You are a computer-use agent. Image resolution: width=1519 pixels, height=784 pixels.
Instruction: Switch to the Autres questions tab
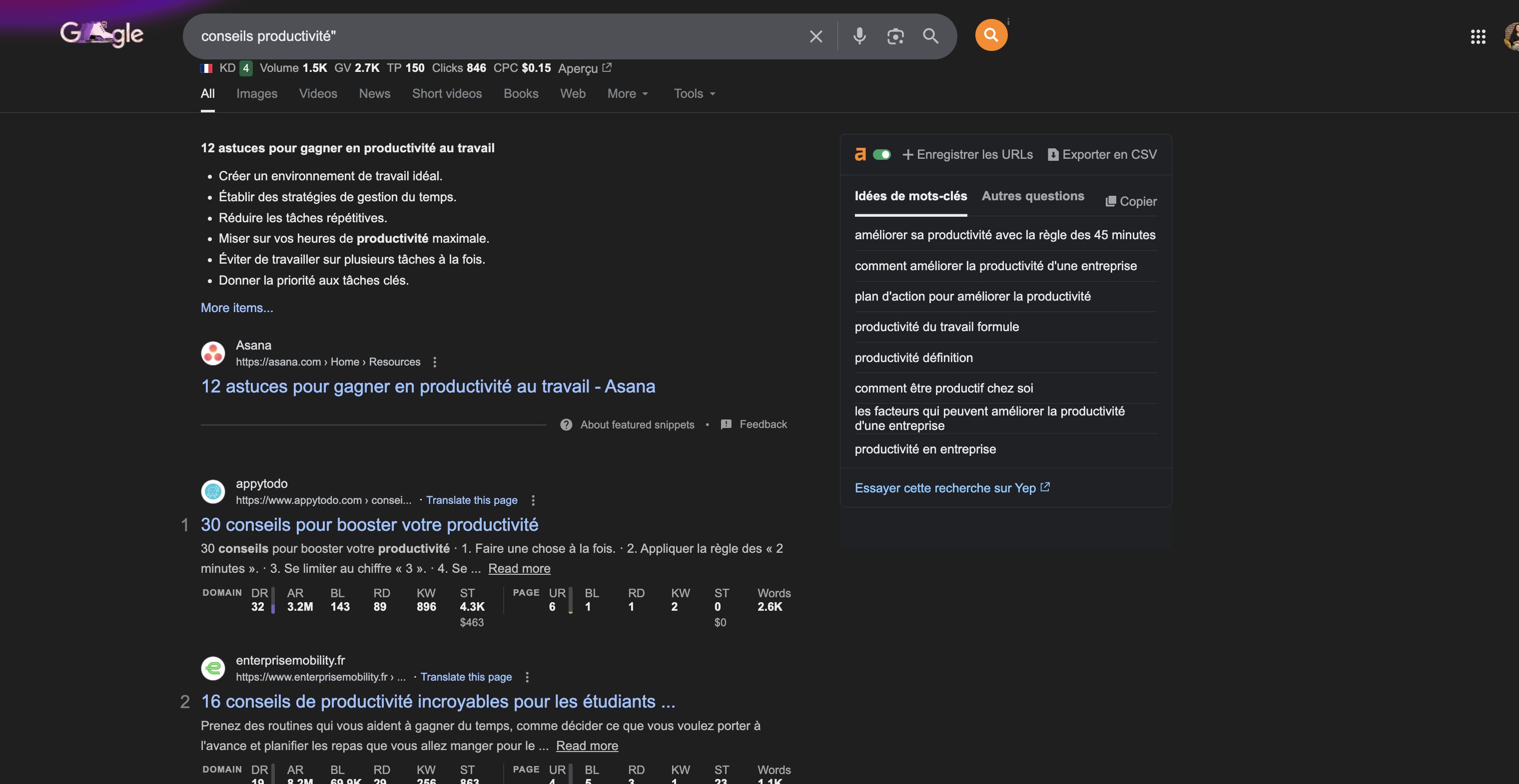click(1032, 196)
